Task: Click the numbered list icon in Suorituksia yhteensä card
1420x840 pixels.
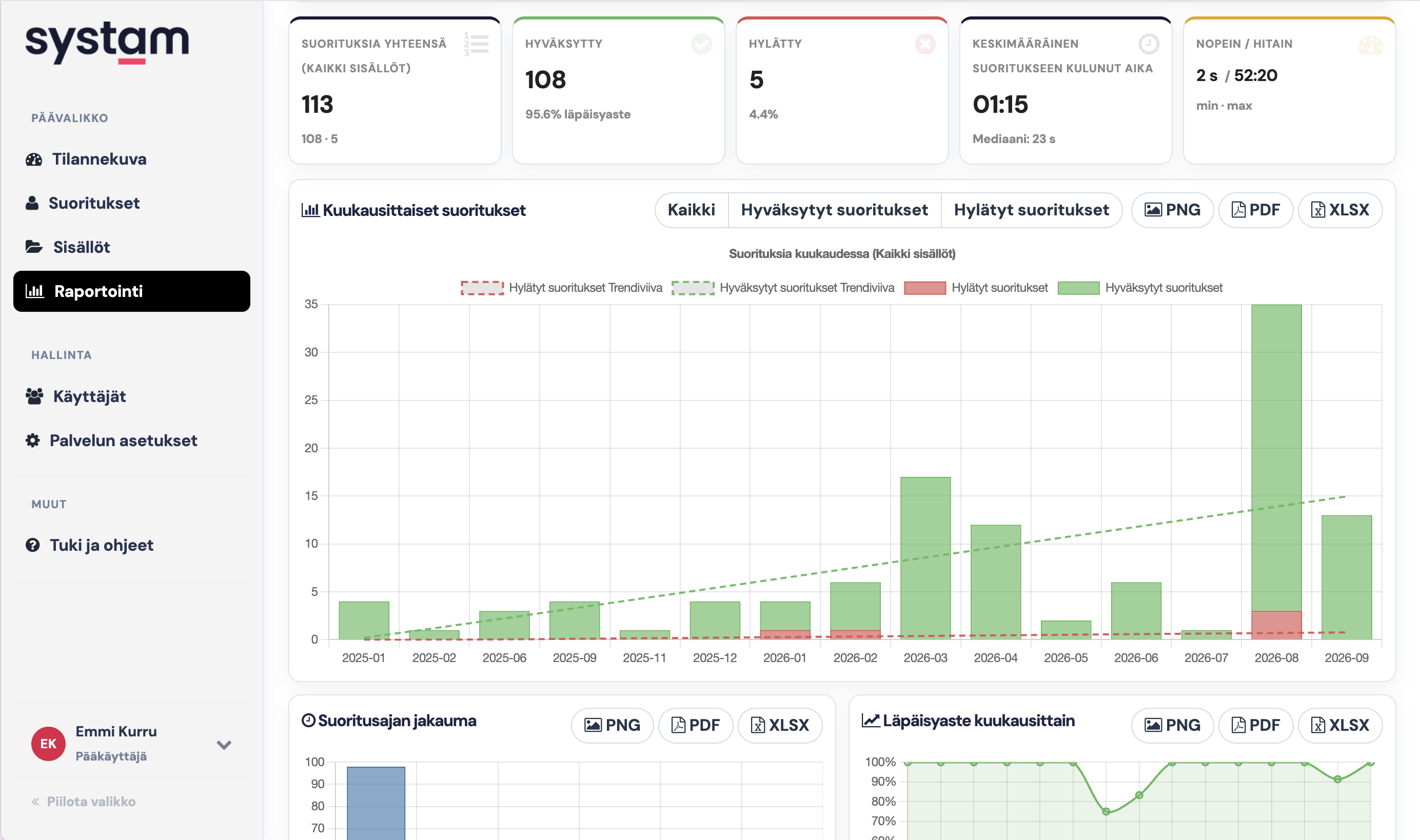Action: coord(476,44)
